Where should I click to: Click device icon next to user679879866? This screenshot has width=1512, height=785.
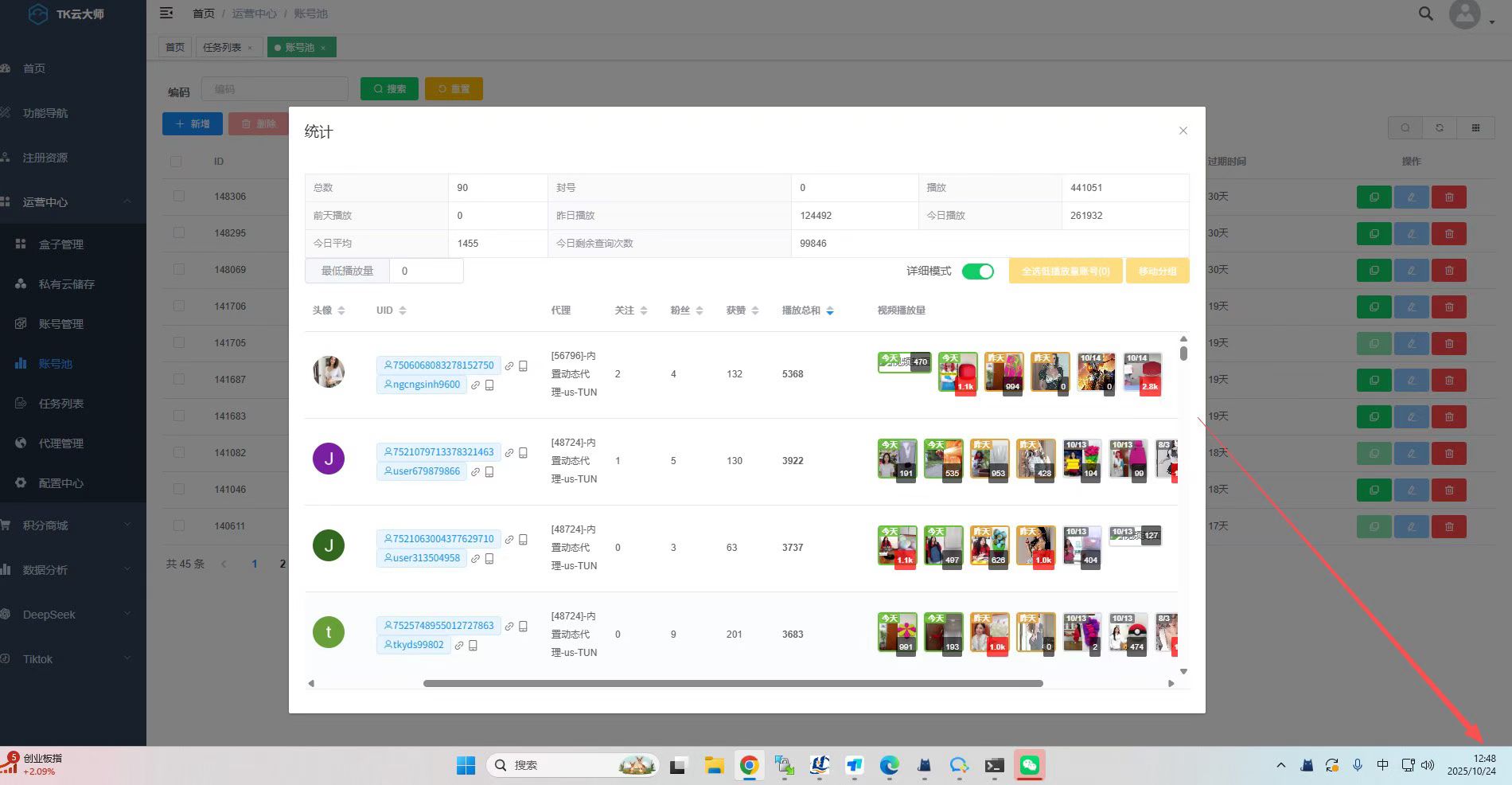coord(489,471)
